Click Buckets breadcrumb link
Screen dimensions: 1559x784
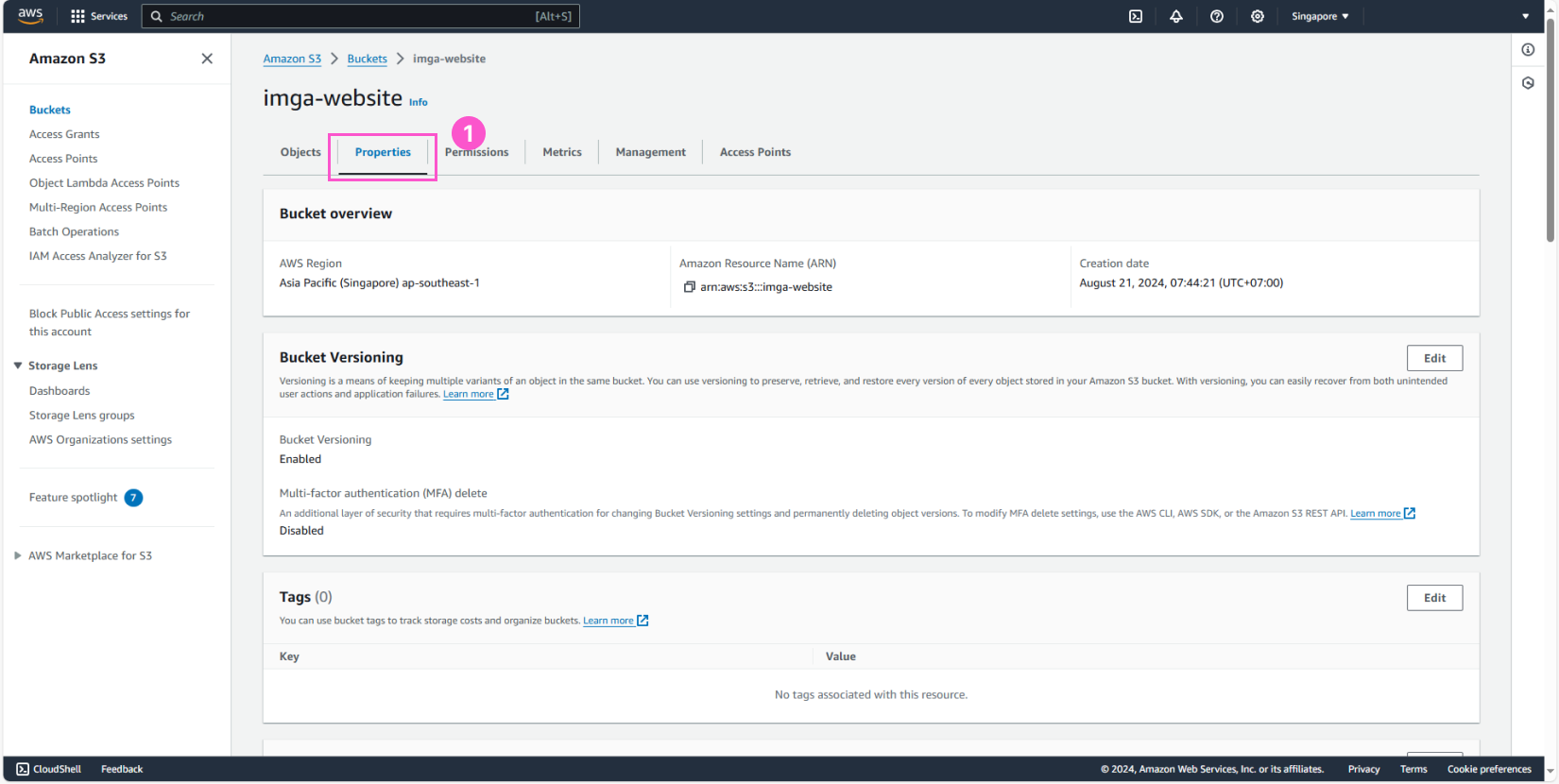[x=367, y=59]
